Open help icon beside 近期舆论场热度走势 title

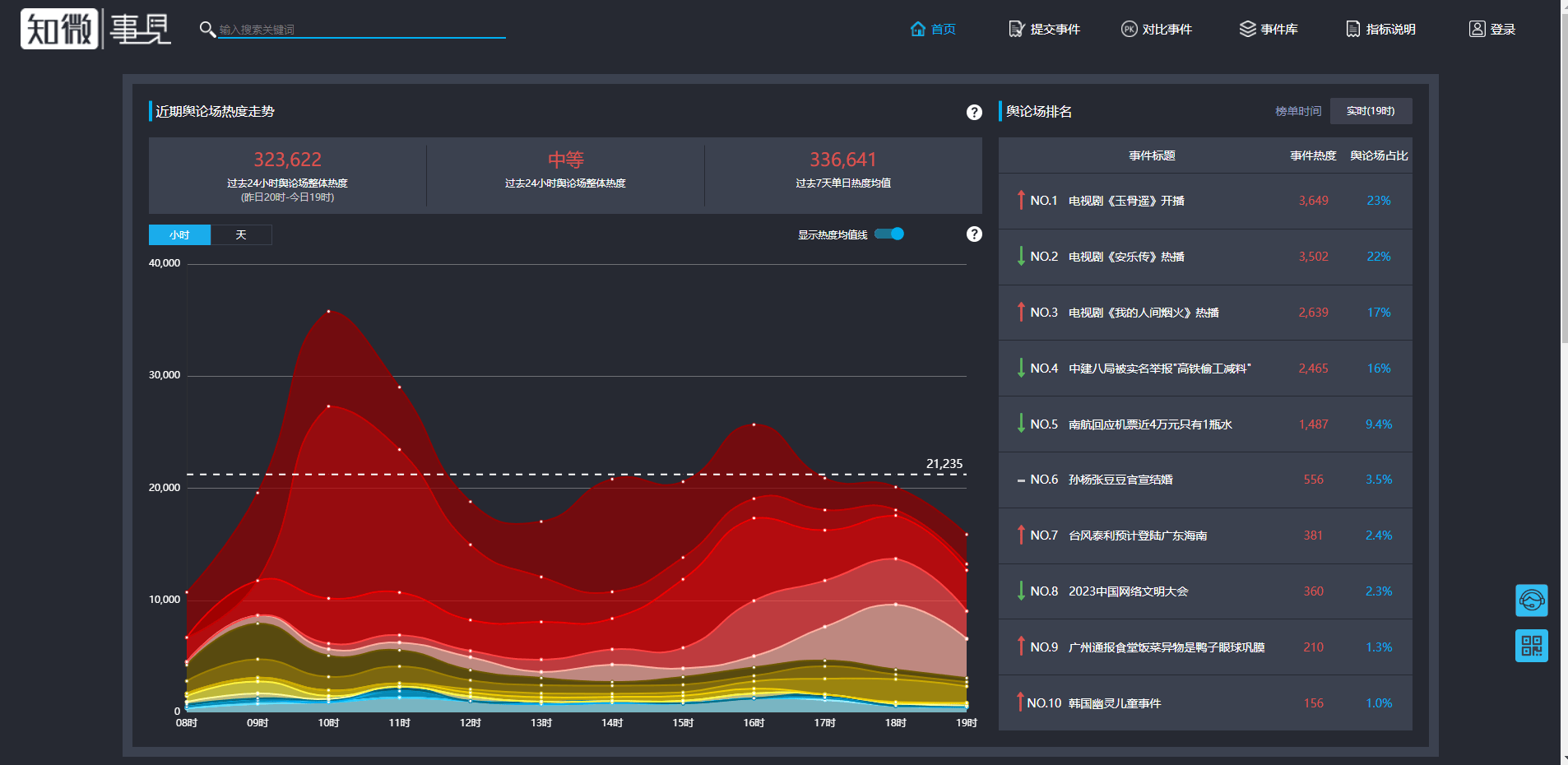tap(974, 113)
